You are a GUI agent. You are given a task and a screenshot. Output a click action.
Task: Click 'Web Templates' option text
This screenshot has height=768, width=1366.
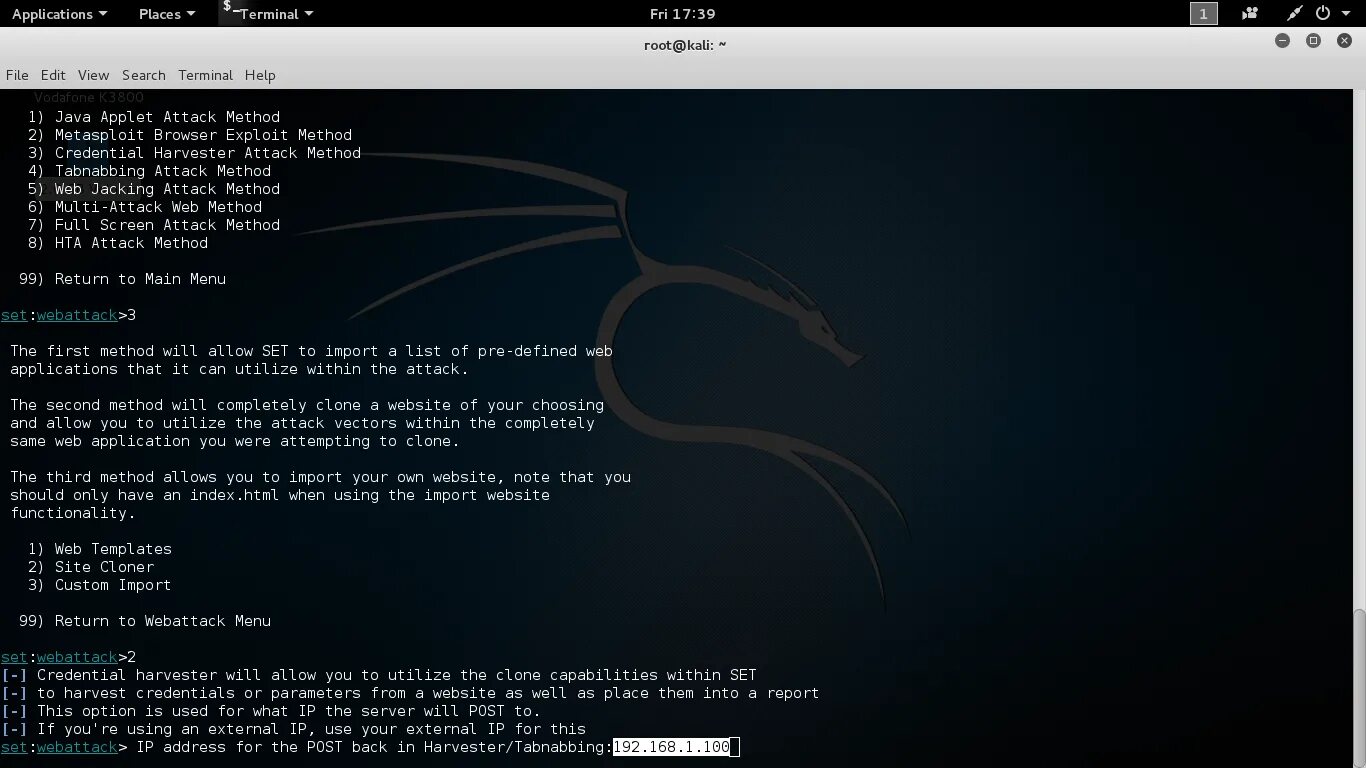pyautogui.click(x=113, y=549)
